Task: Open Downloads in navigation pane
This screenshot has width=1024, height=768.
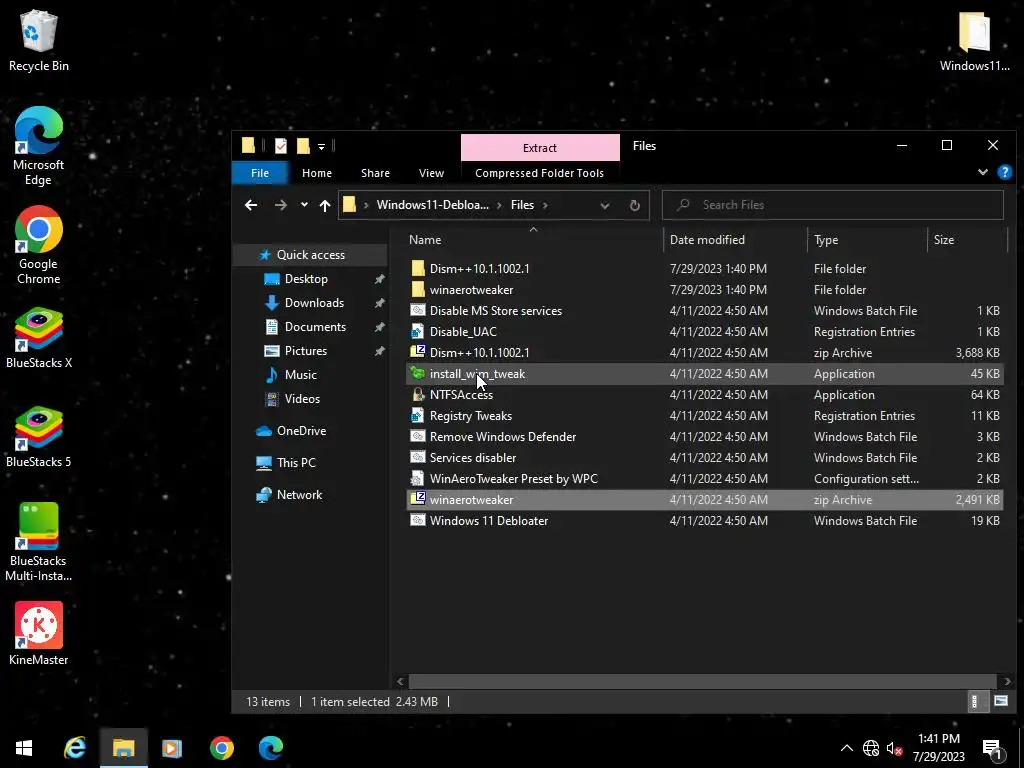Action: tap(314, 303)
